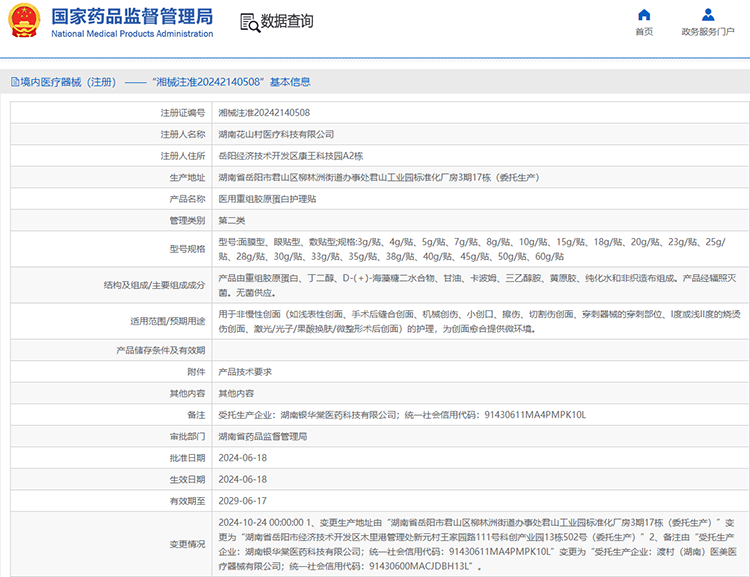The image size is (750, 577).
Task: Click registrant name 湖南花山村医疗科技有限公司
Action: 276,134
